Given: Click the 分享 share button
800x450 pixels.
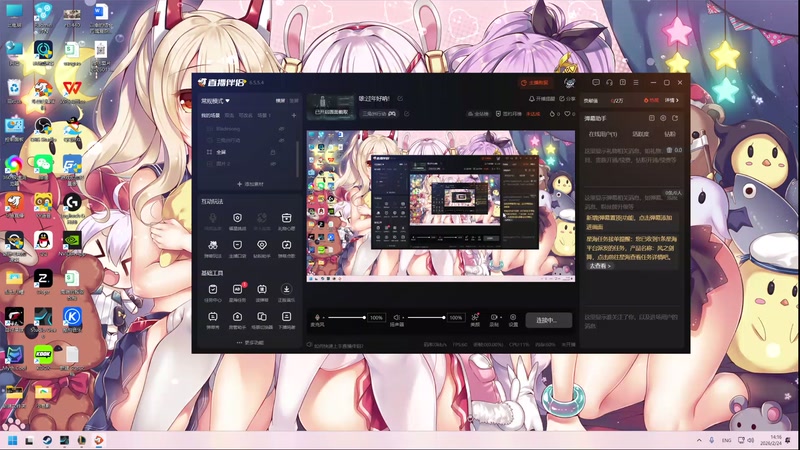Looking at the screenshot, I should (567, 99).
